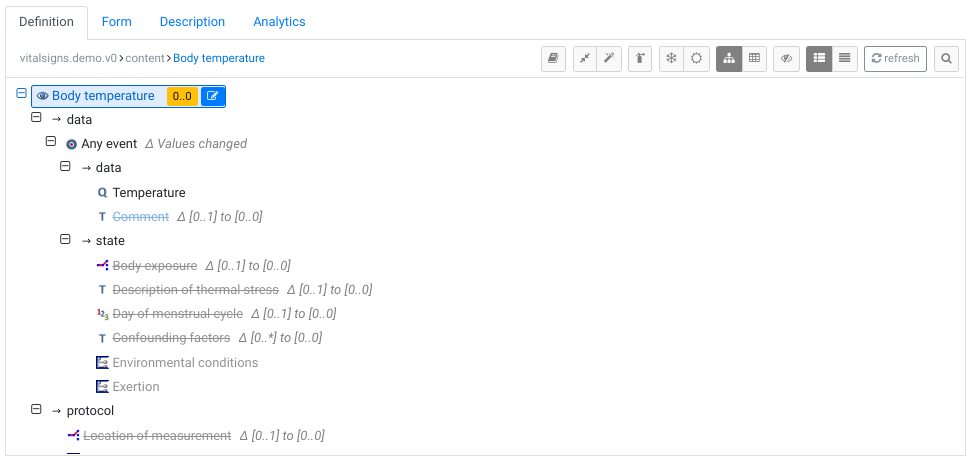Click the sun icon in the toolbar
Screen dimensions: 971x461
tap(696, 59)
